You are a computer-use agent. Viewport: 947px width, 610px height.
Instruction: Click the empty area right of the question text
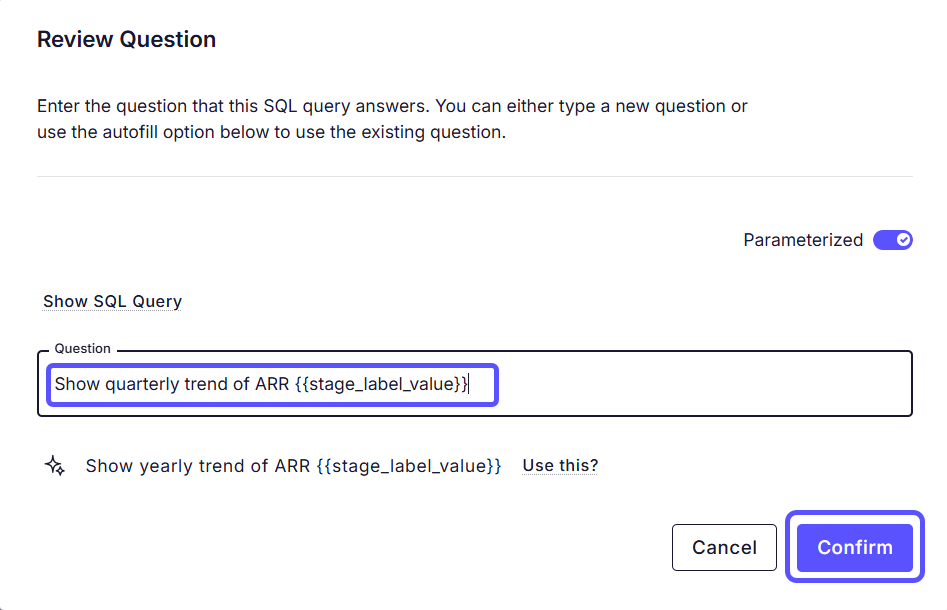tap(700, 384)
